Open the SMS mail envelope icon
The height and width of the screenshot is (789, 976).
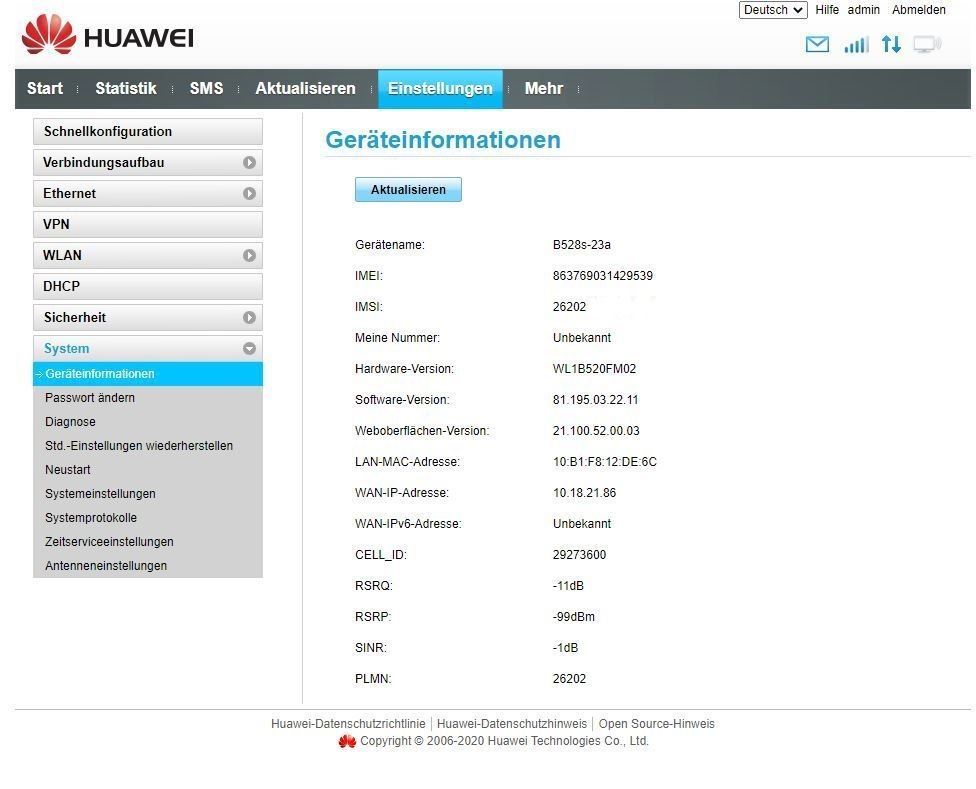point(817,45)
